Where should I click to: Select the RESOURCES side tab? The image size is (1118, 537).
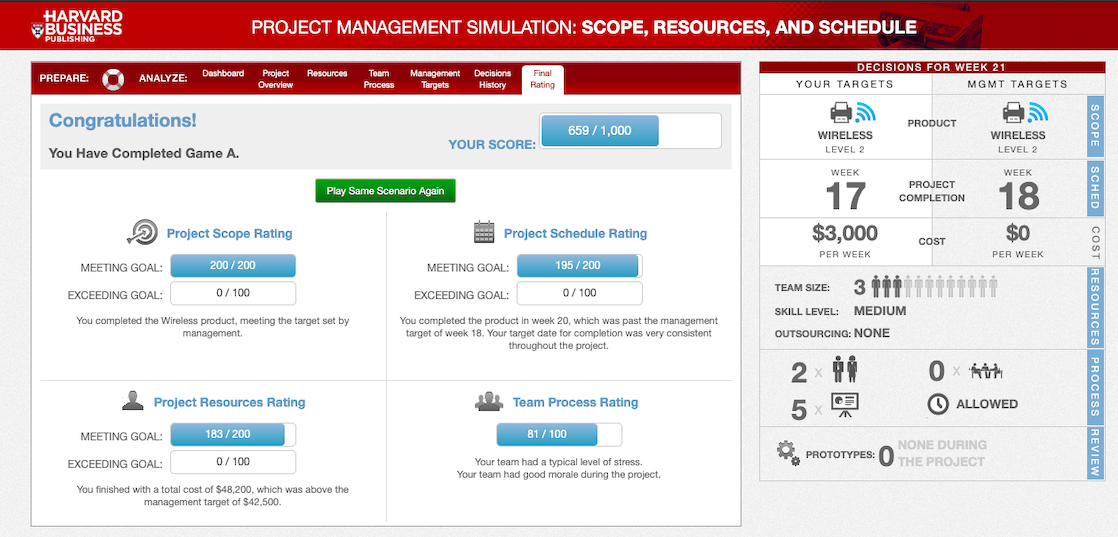click(x=1095, y=307)
